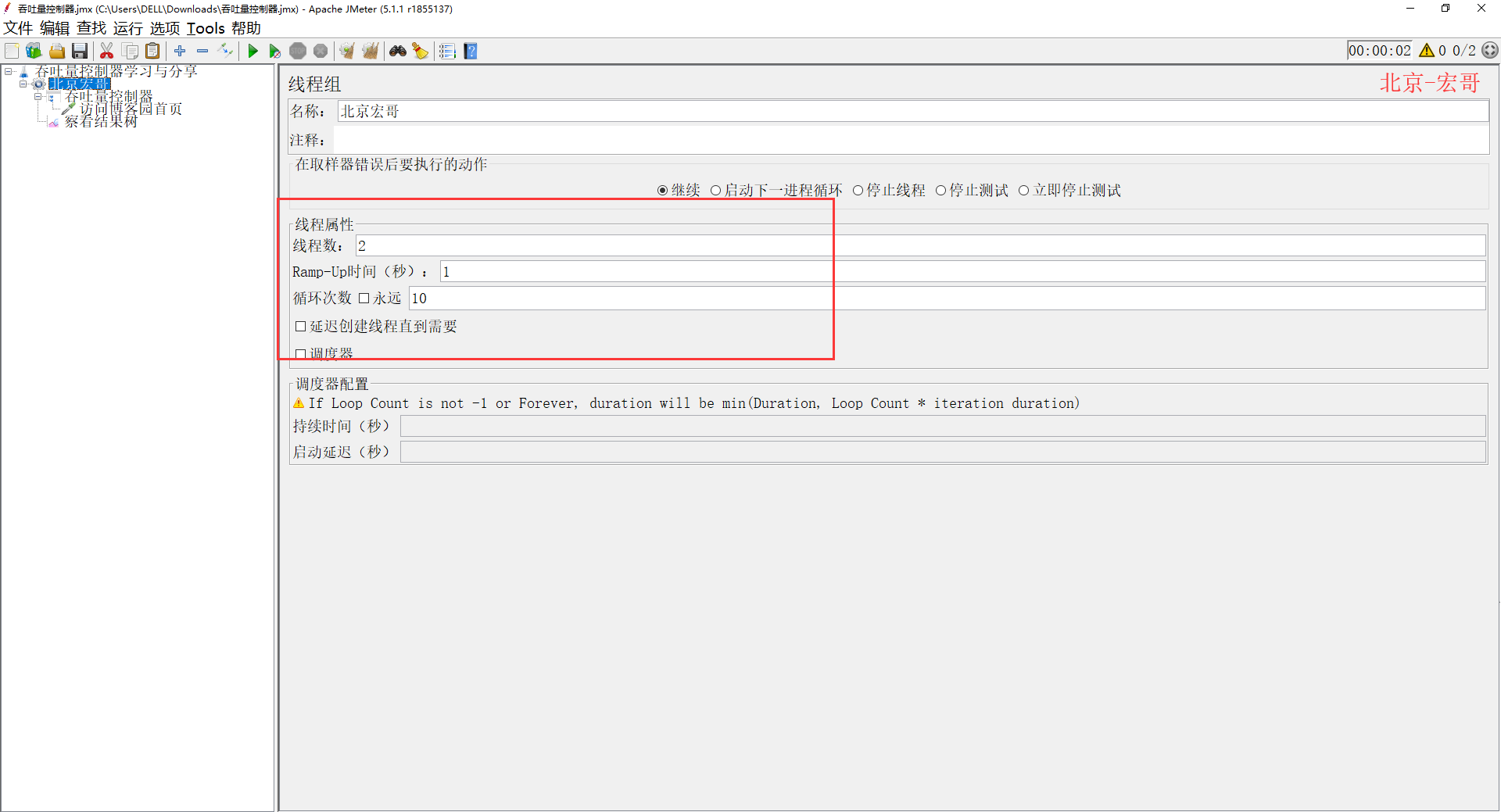Click the warning triangle error counter icon
The height and width of the screenshot is (812, 1501).
pyautogui.click(x=1427, y=51)
